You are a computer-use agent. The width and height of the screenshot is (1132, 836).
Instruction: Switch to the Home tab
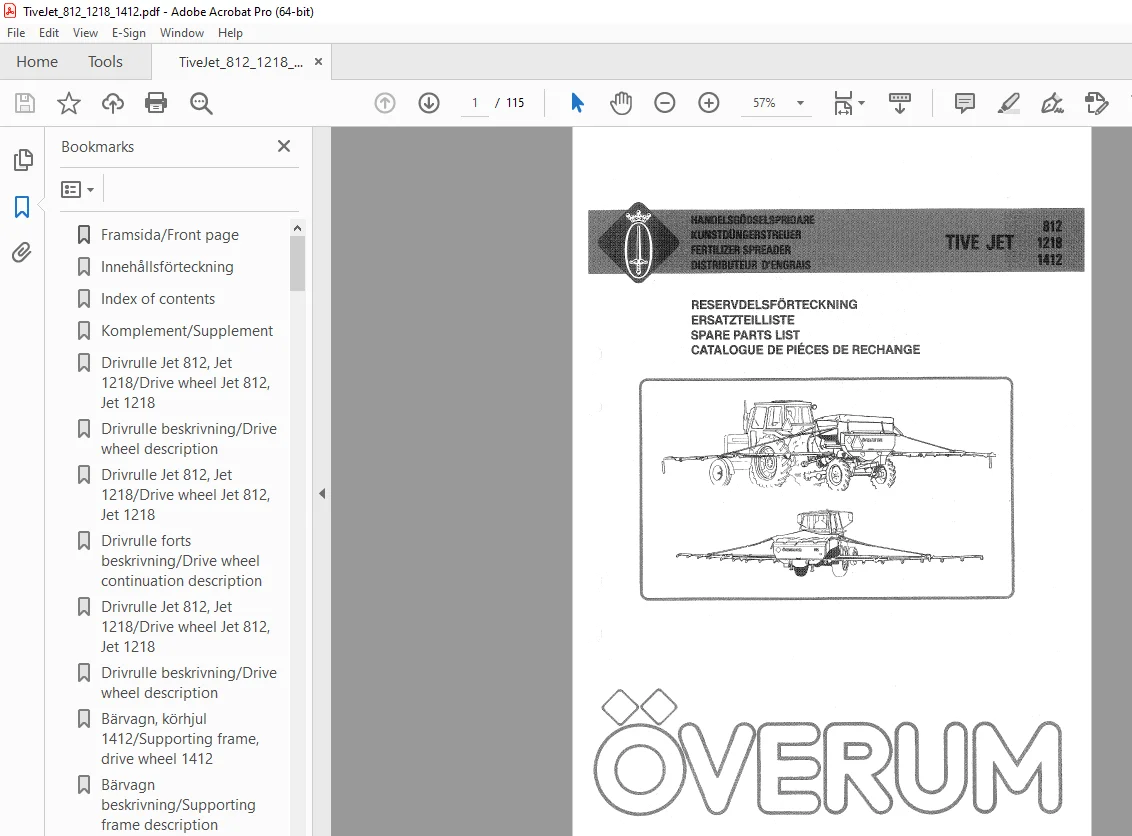coord(37,62)
